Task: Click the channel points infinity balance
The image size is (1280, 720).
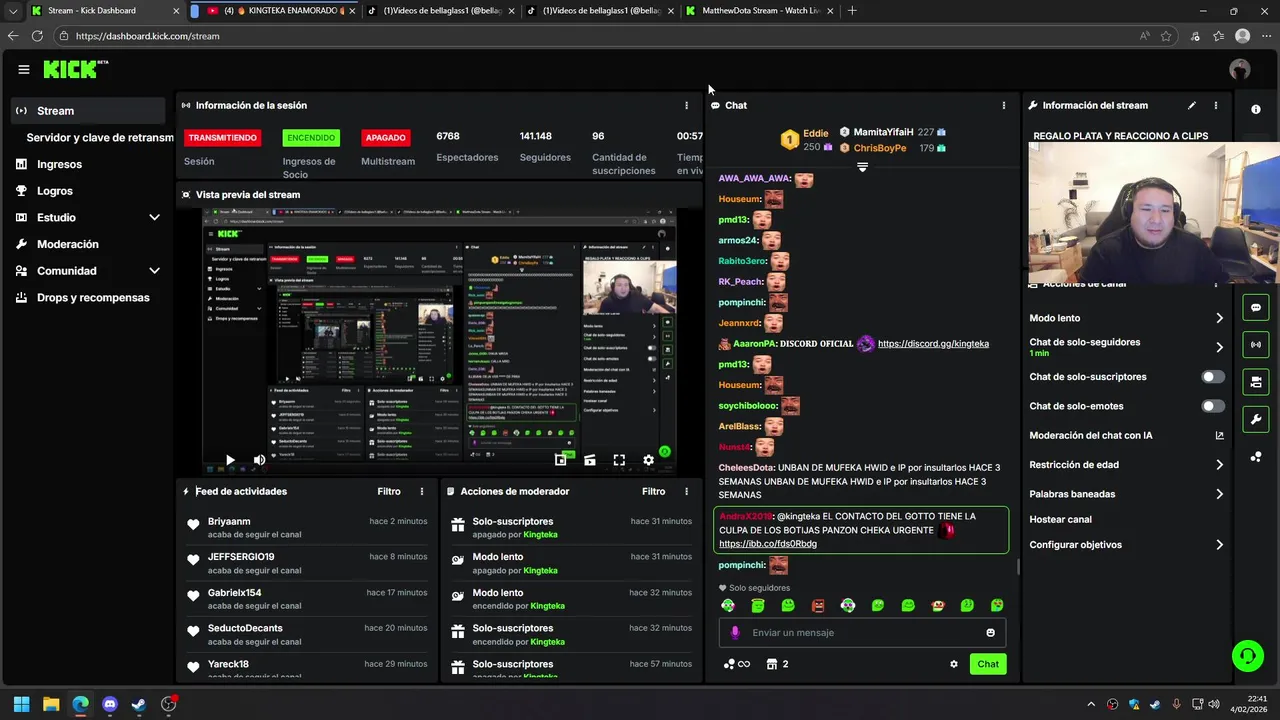Action: coord(737,664)
